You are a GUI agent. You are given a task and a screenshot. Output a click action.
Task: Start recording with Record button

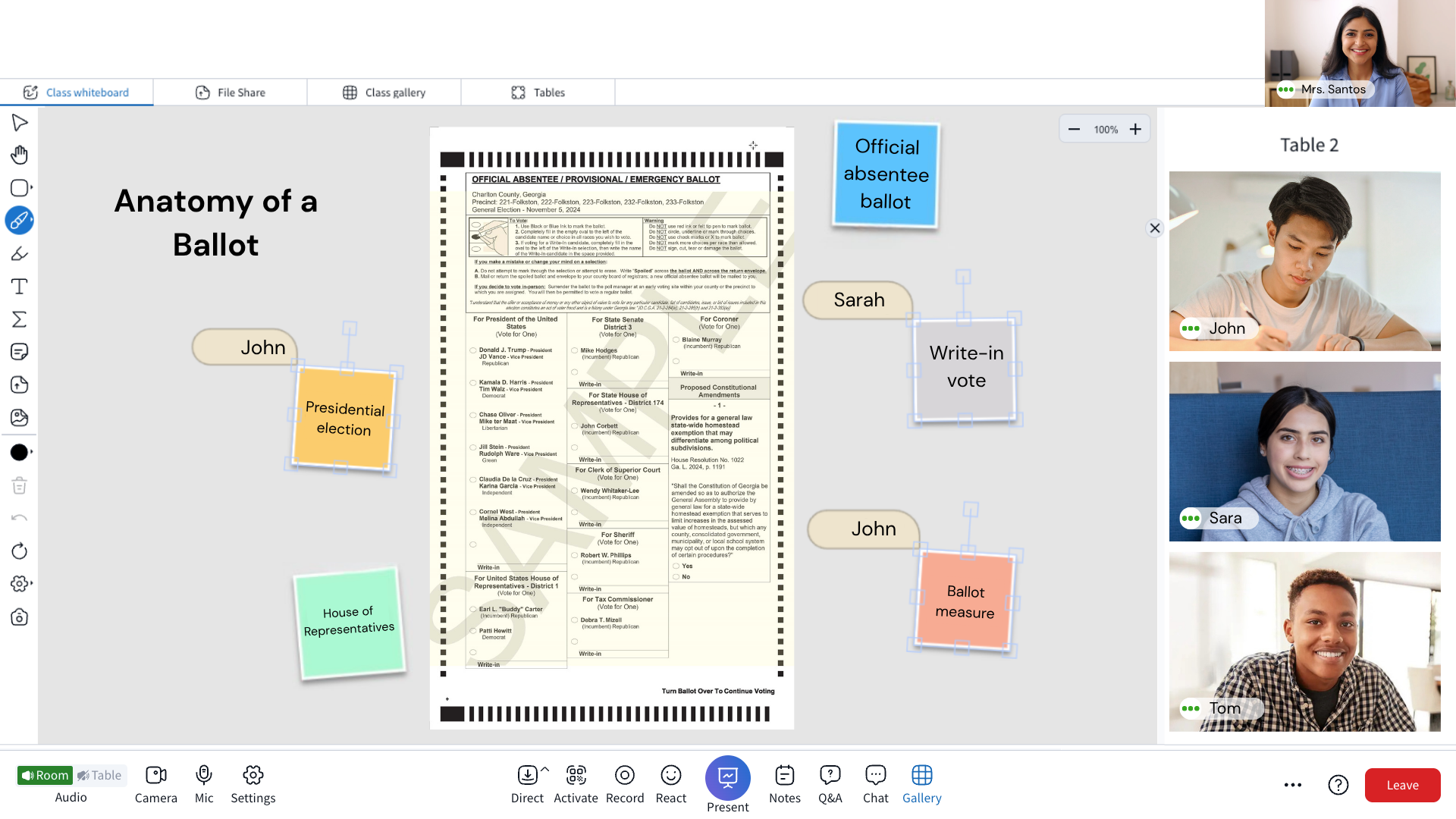[x=625, y=785]
